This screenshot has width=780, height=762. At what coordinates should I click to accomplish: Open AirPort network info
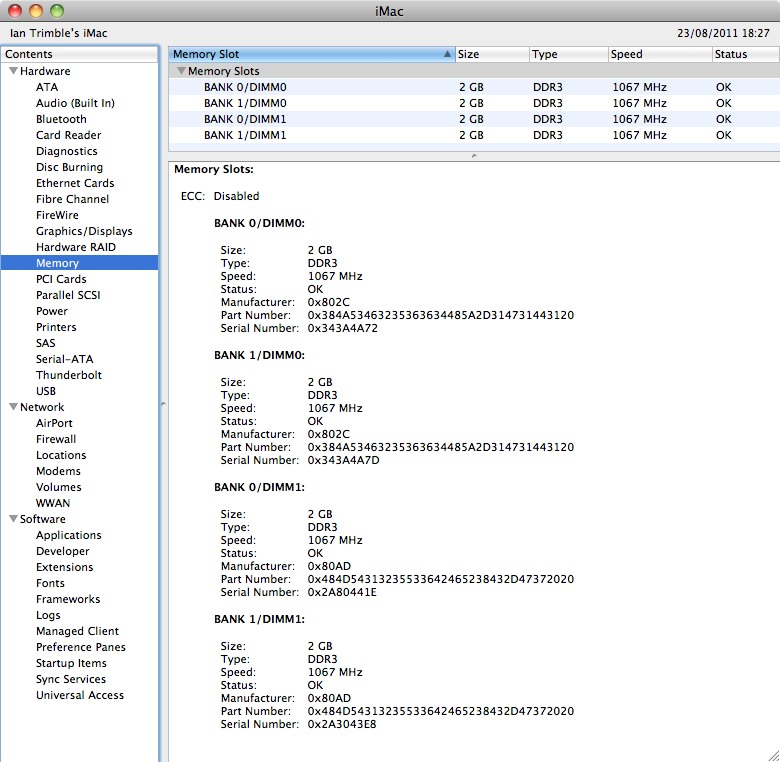54,423
